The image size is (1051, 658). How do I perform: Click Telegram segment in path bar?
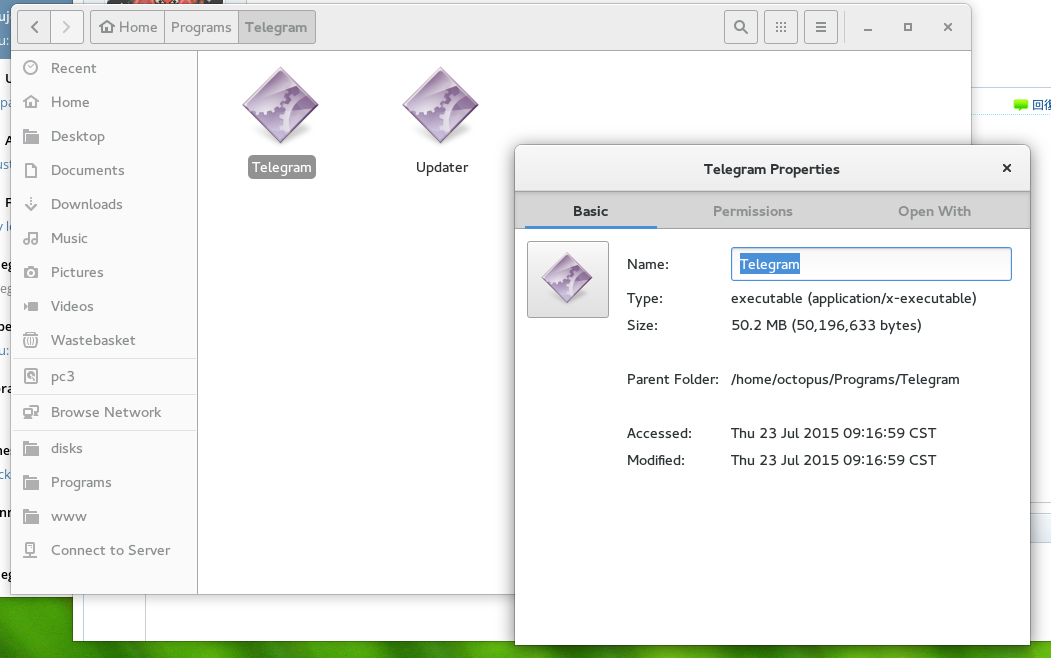[276, 27]
